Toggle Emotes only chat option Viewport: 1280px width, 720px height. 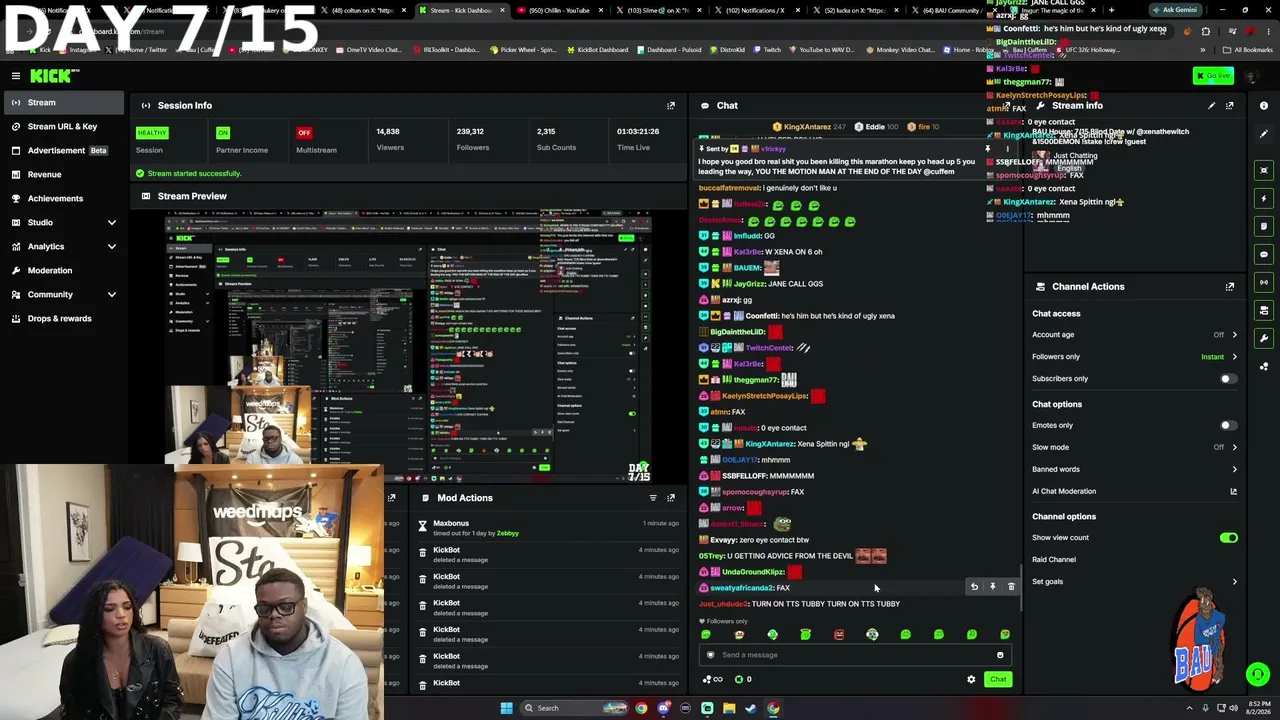tap(1228, 425)
